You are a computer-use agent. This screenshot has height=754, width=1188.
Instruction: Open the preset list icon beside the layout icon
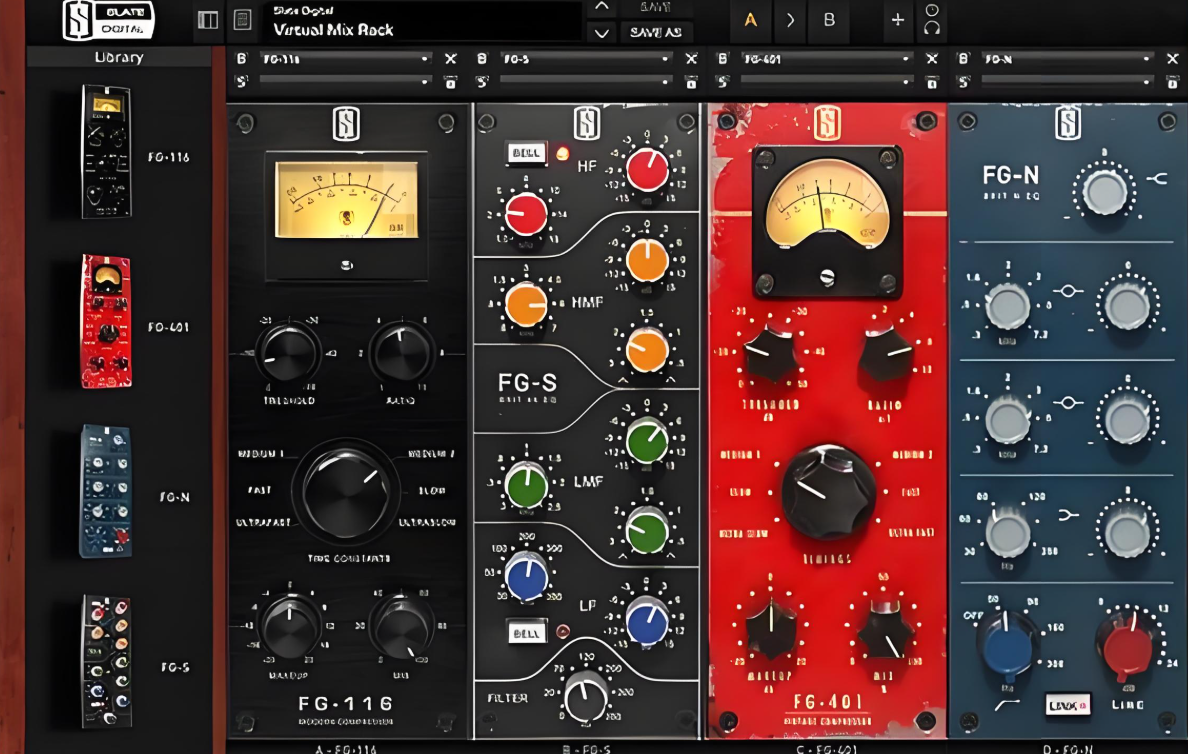click(x=242, y=20)
